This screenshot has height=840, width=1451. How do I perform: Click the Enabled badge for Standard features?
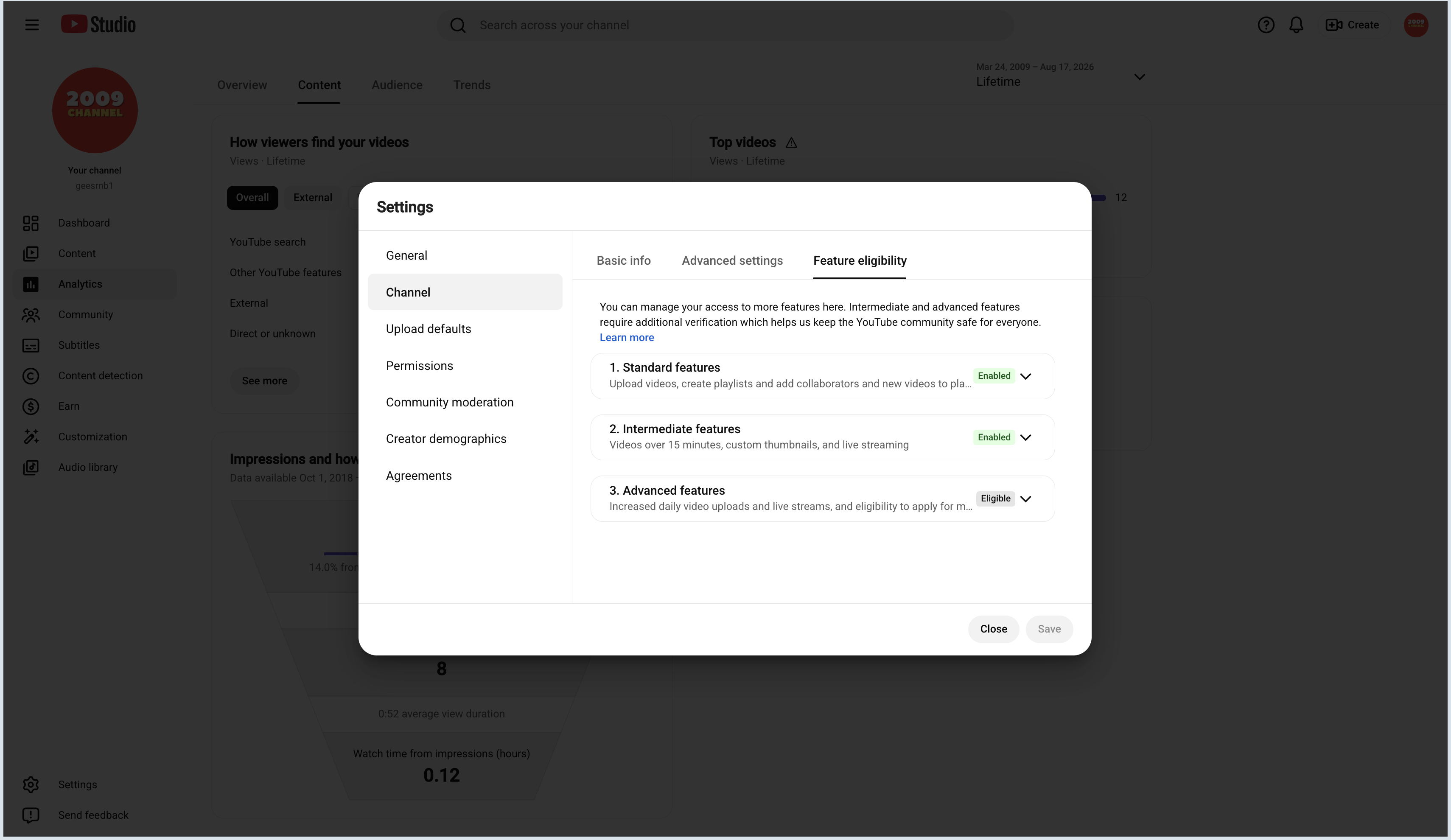[994, 375]
